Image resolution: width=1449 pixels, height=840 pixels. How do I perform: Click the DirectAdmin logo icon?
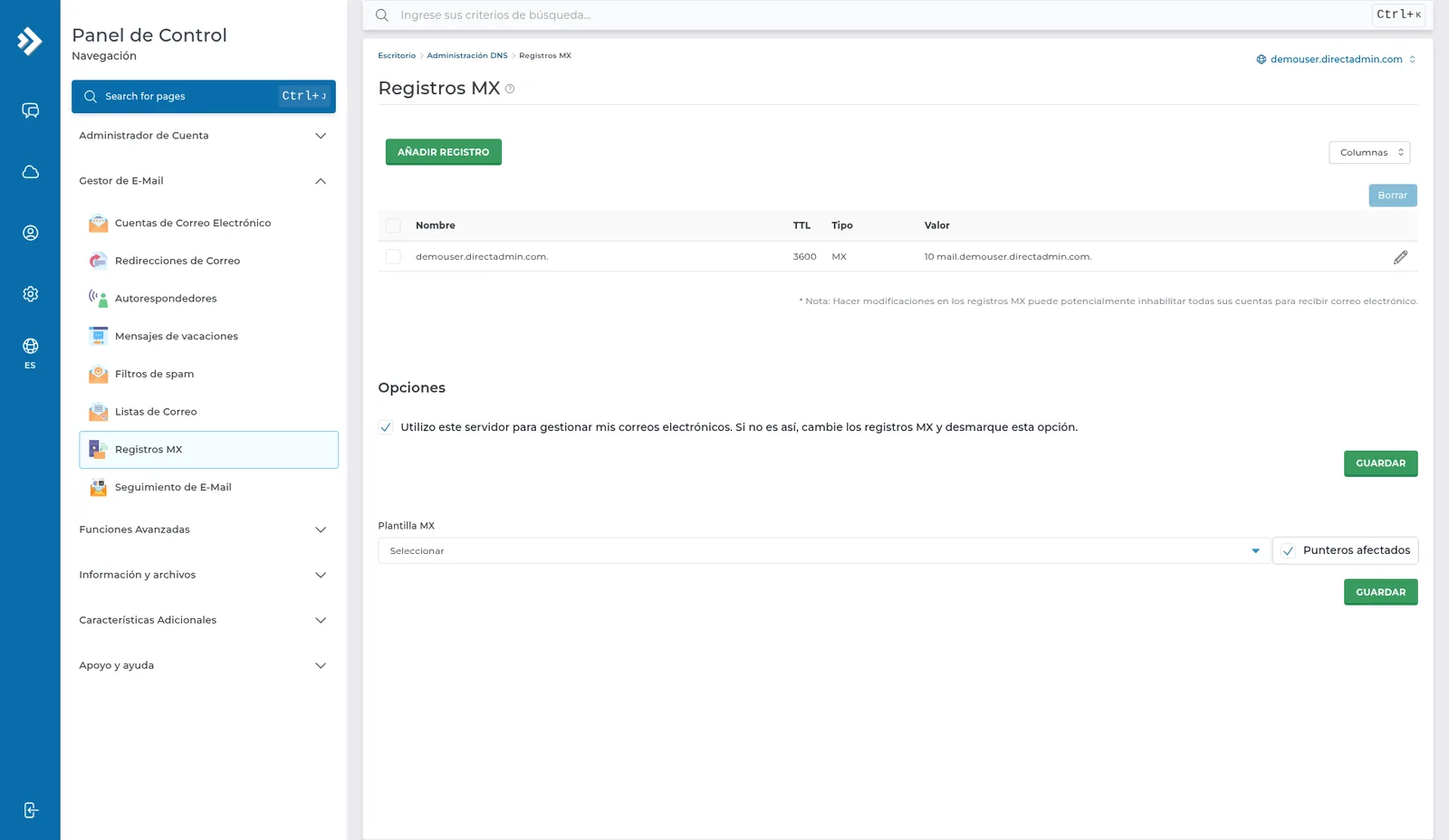click(x=30, y=41)
